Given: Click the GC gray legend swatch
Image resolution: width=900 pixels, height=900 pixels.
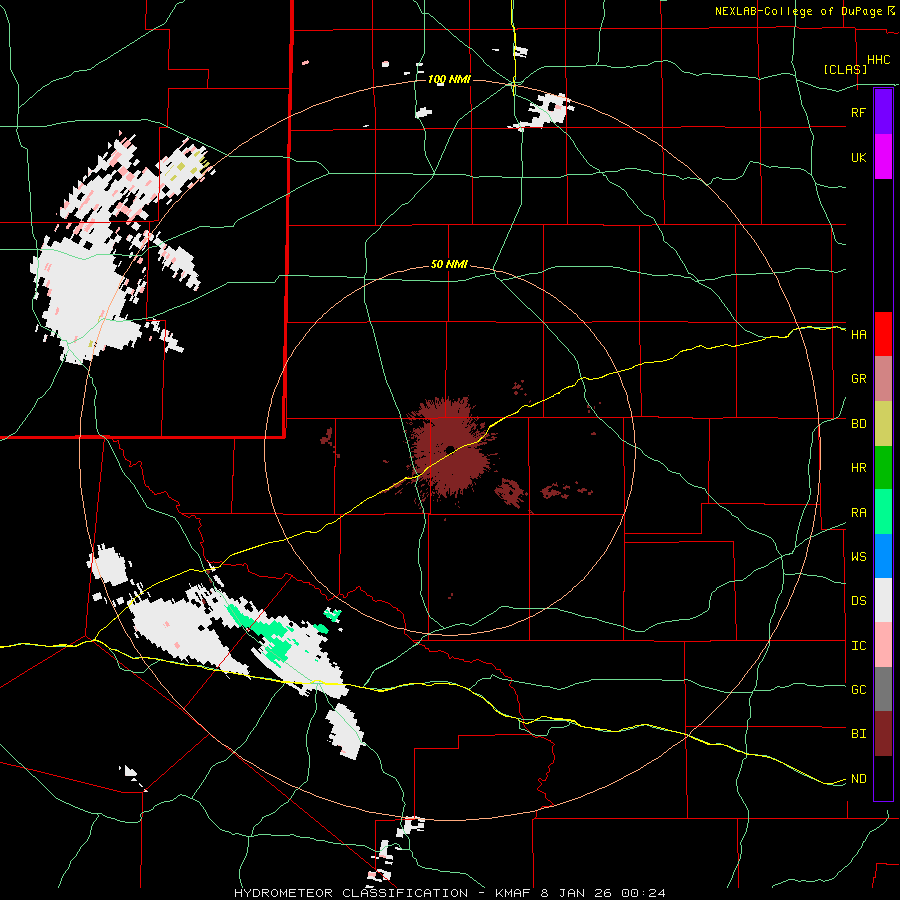Looking at the screenshot, I should tap(883, 689).
